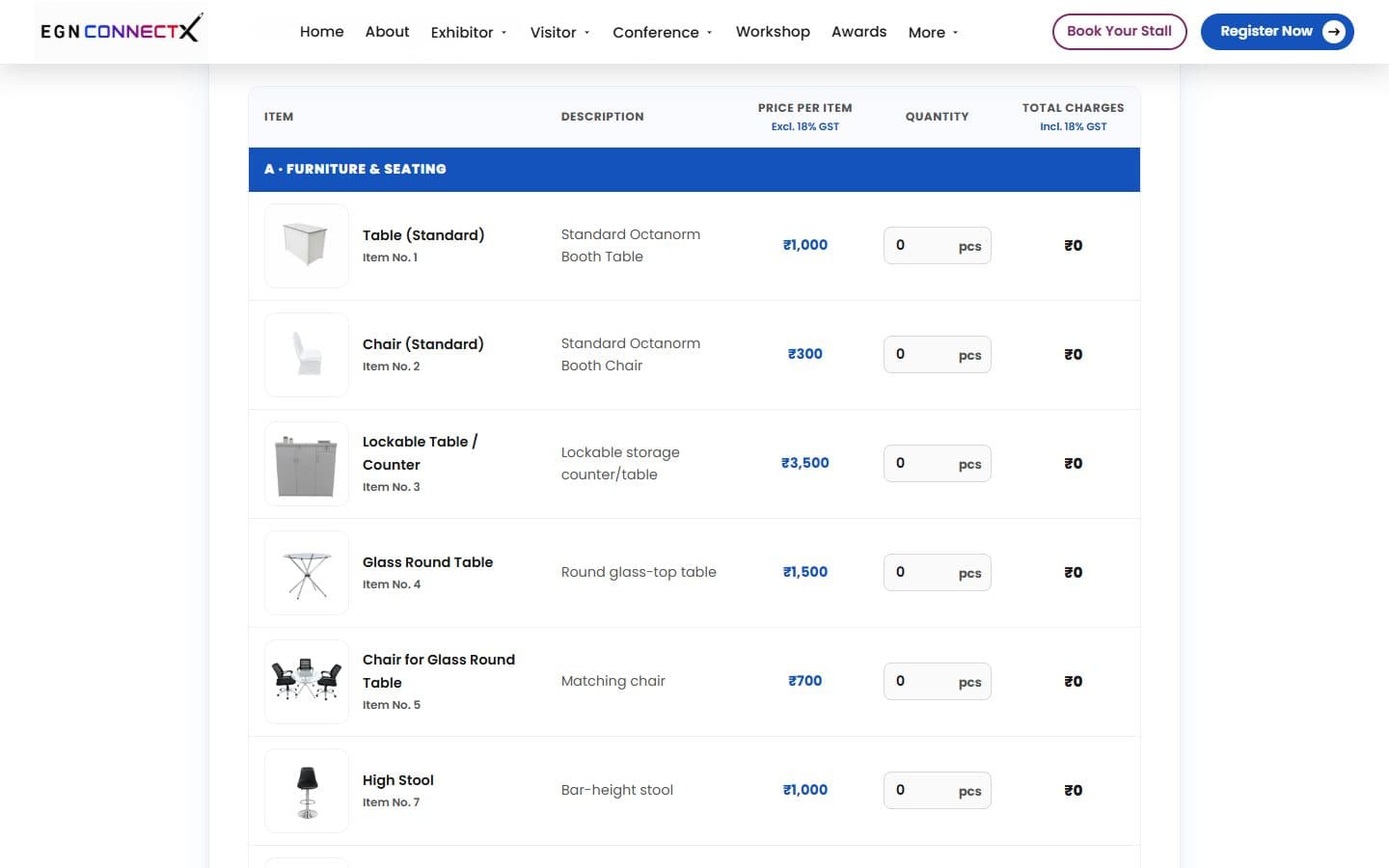This screenshot has width=1389, height=868.
Task: Open the Awards page
Action: pos(858,32)
